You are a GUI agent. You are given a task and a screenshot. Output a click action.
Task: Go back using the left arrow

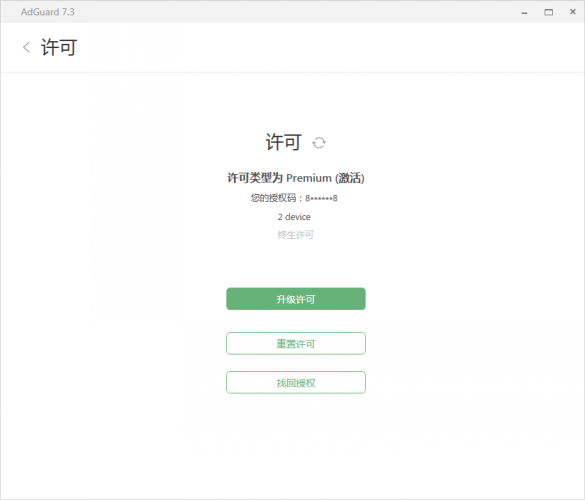tap(26, 47)
